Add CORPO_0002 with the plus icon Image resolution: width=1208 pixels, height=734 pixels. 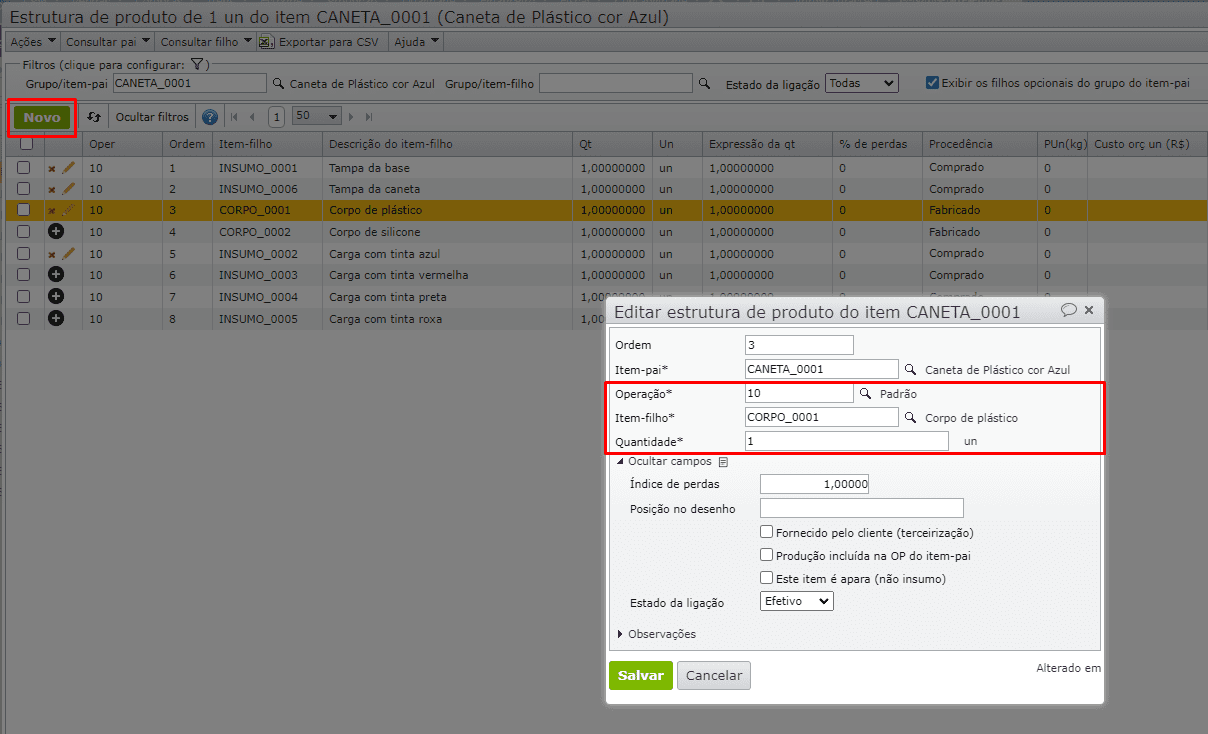pyautogui.click(x=56, y=232)
